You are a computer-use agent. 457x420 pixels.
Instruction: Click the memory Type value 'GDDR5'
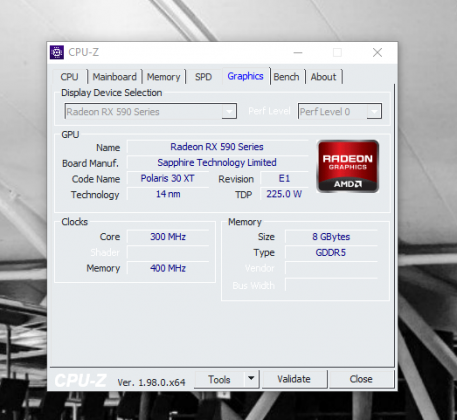click(331, 252)
